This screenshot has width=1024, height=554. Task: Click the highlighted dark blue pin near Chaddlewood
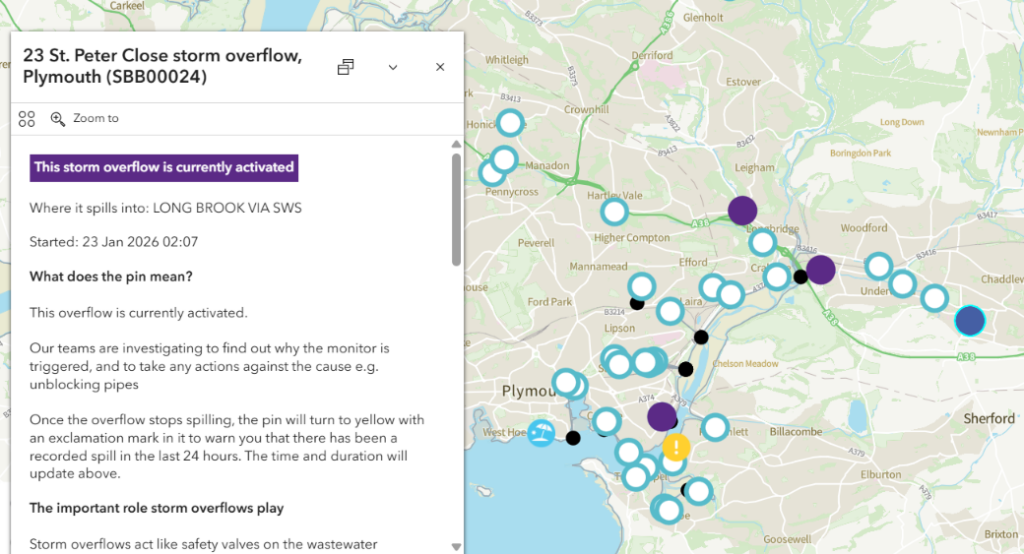[970, 320]
